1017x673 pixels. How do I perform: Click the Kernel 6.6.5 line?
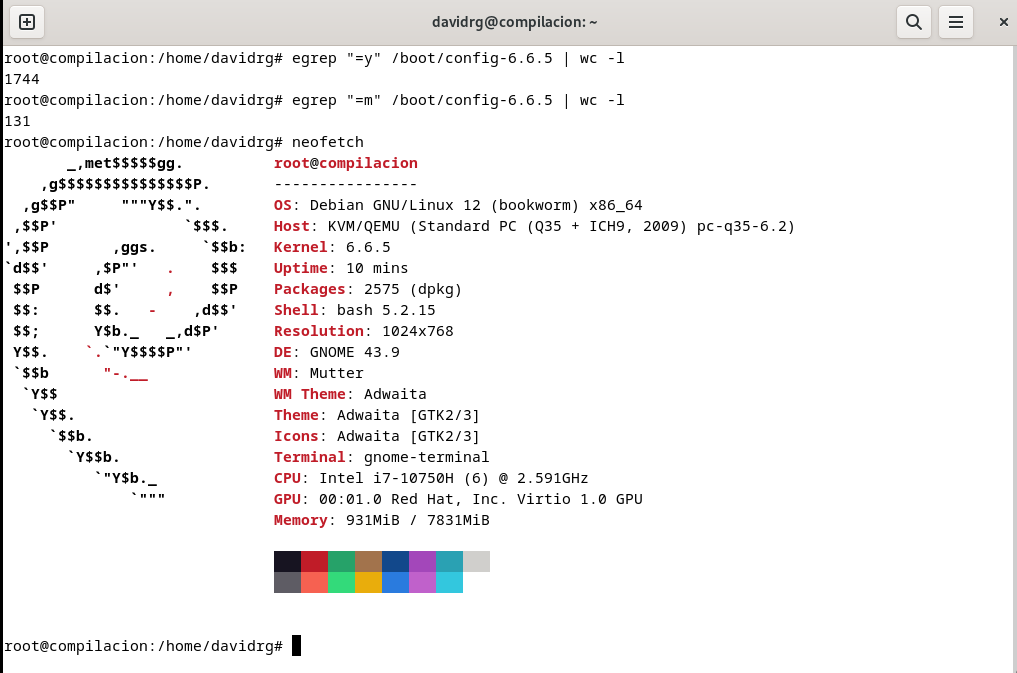click(x=332, y=247)
